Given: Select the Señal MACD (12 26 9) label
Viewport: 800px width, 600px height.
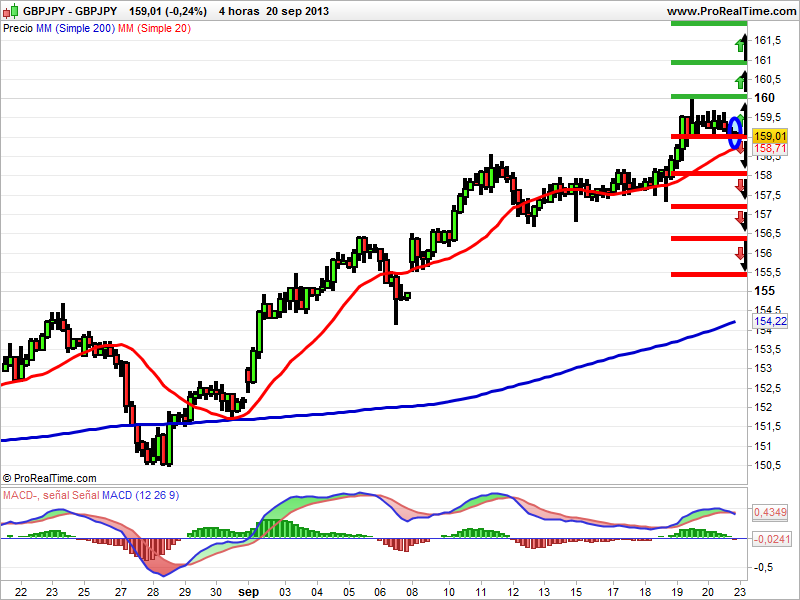Looking at the screenshot, I should point(126,495).
